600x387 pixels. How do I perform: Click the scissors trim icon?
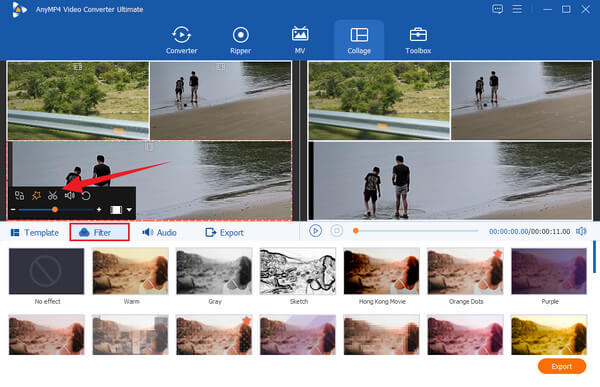tap(52, 196)
